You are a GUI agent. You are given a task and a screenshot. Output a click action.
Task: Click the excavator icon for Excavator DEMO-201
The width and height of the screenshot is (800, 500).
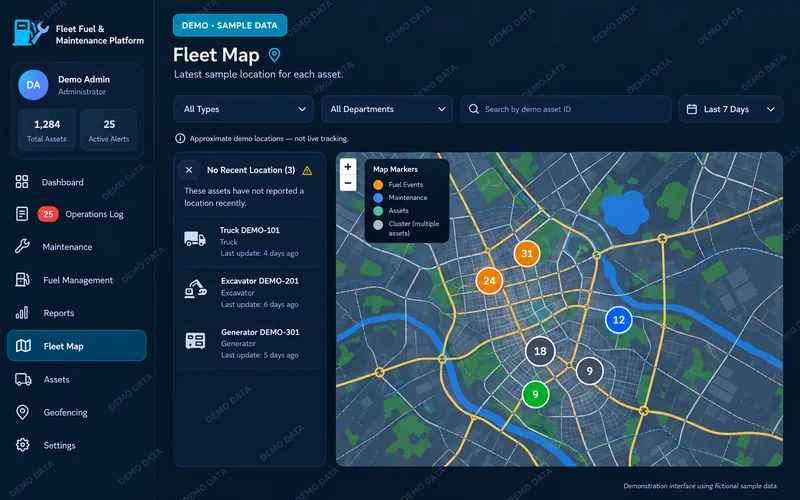pyautogui.click(x=195, y=289)
